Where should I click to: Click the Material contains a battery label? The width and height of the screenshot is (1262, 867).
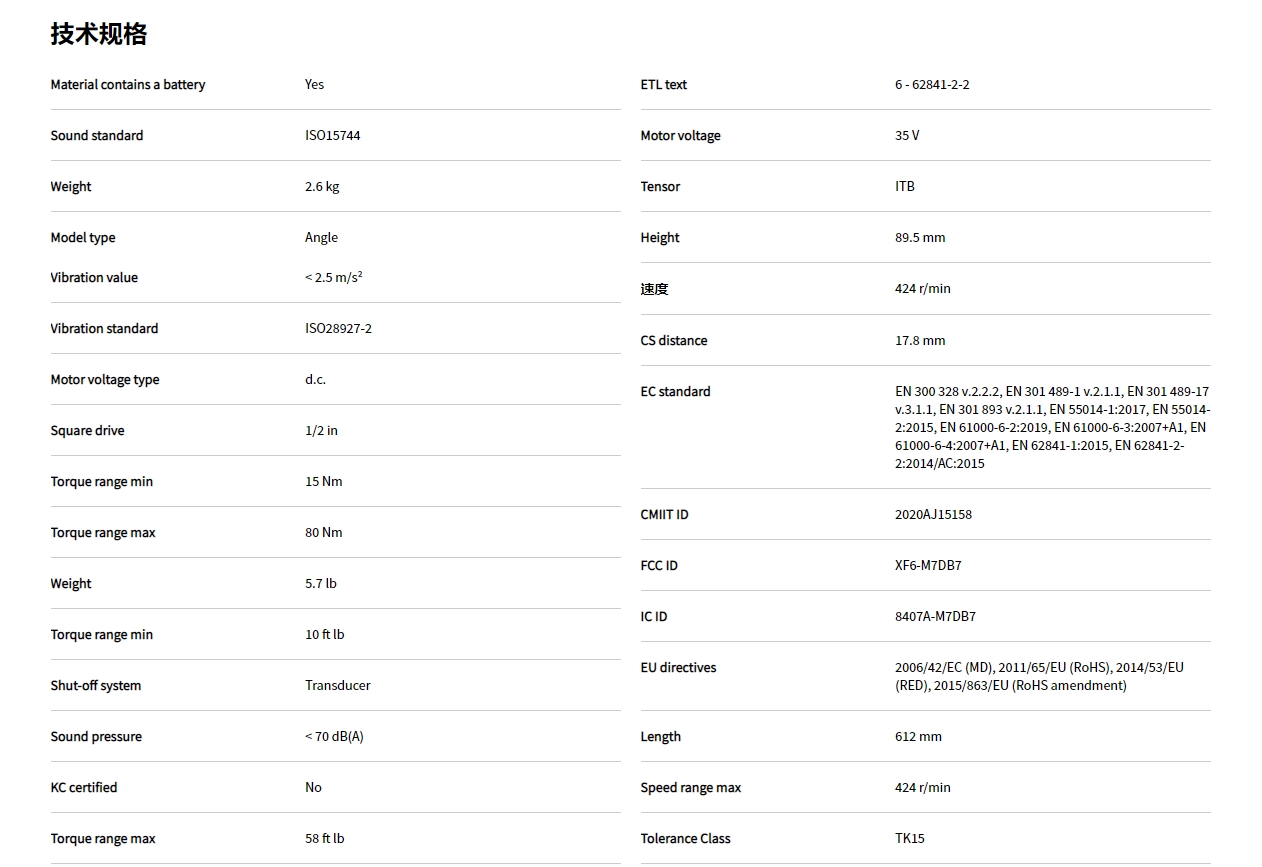pyautogui.click(x=128, y=85)
